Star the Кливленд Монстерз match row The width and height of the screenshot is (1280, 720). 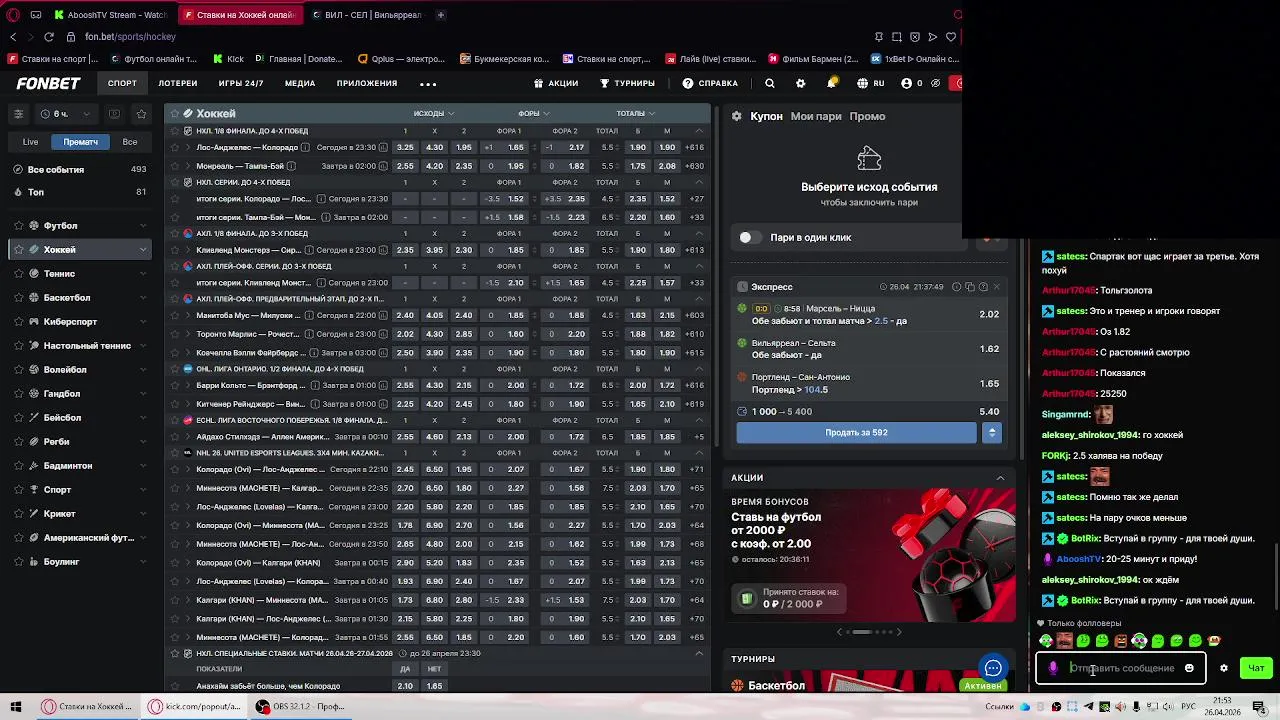pos(174,250)
